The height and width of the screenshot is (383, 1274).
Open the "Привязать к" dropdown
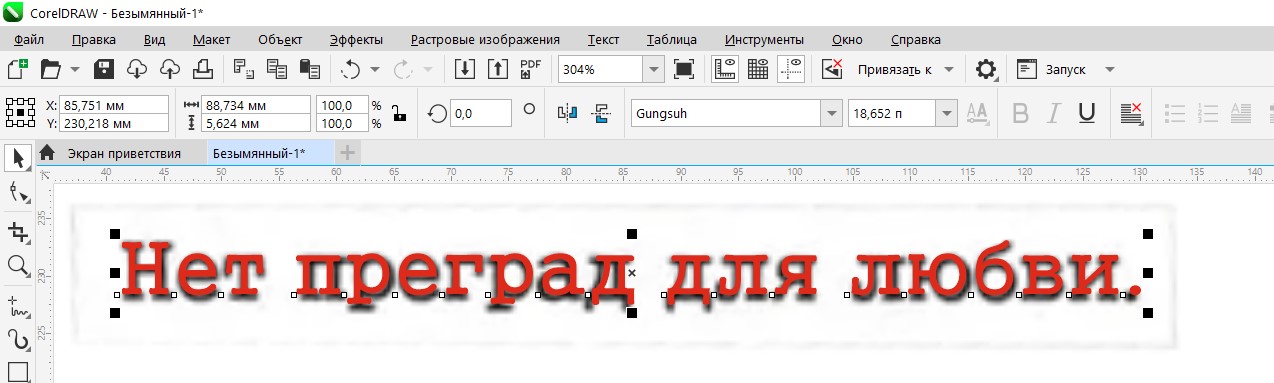[x=905, y=69]
